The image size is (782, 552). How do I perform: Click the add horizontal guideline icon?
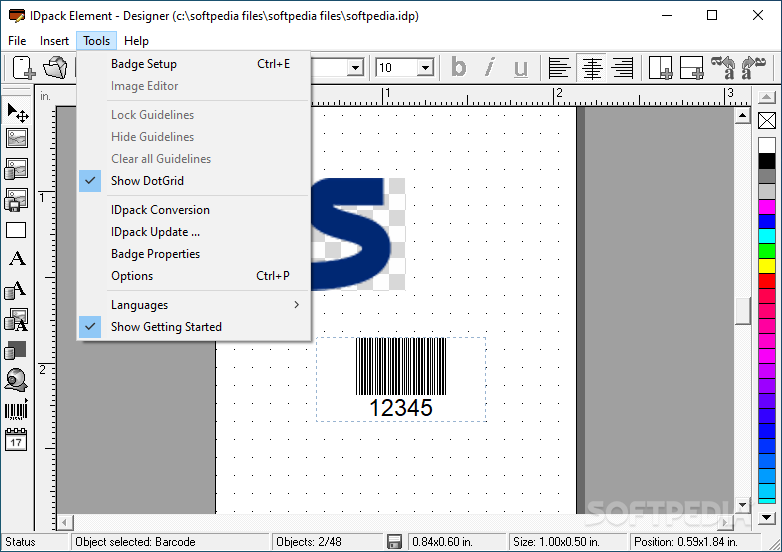692,67
